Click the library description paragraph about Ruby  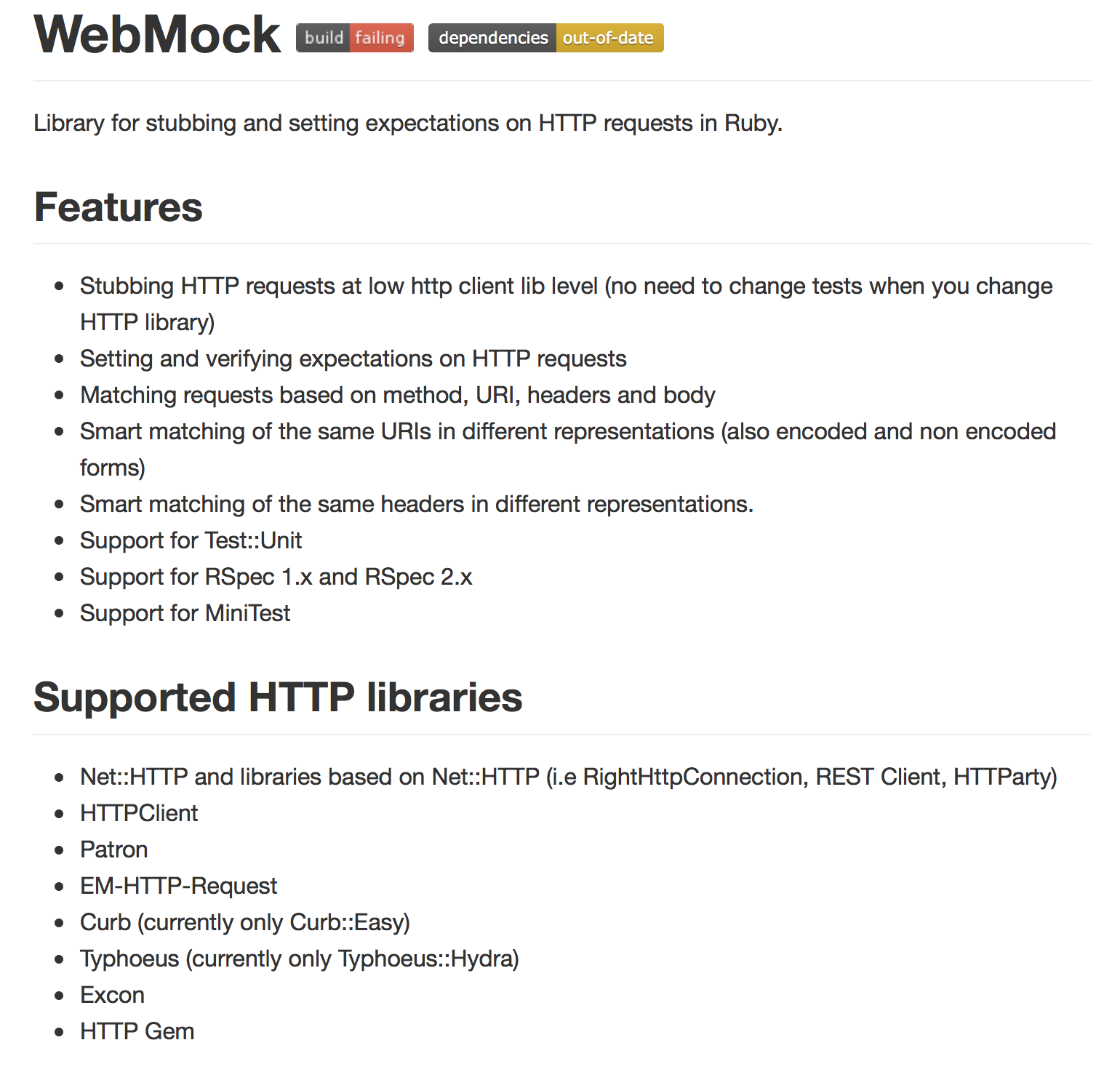(x=407, y=124)
